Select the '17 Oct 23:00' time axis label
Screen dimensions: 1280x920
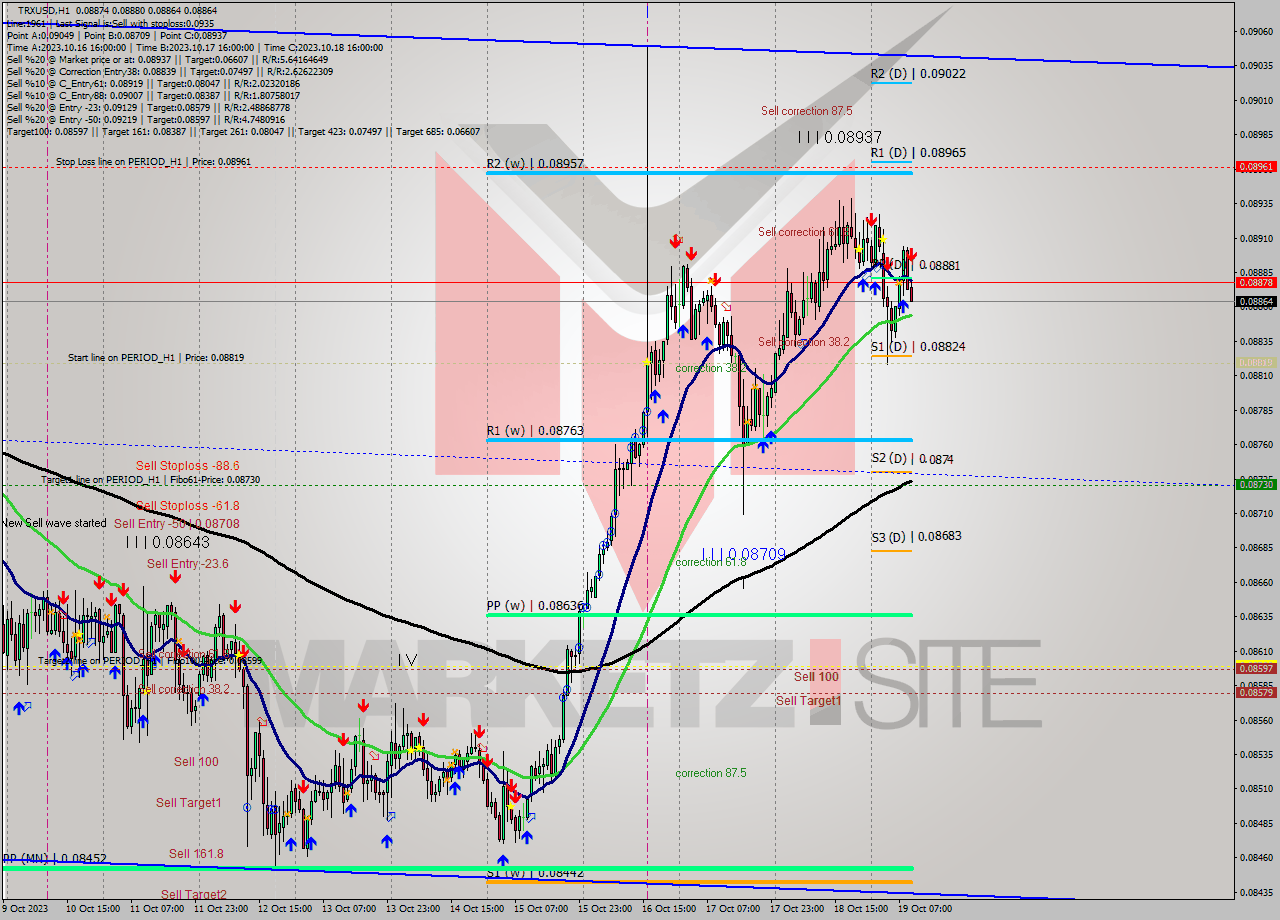[797, 909]
